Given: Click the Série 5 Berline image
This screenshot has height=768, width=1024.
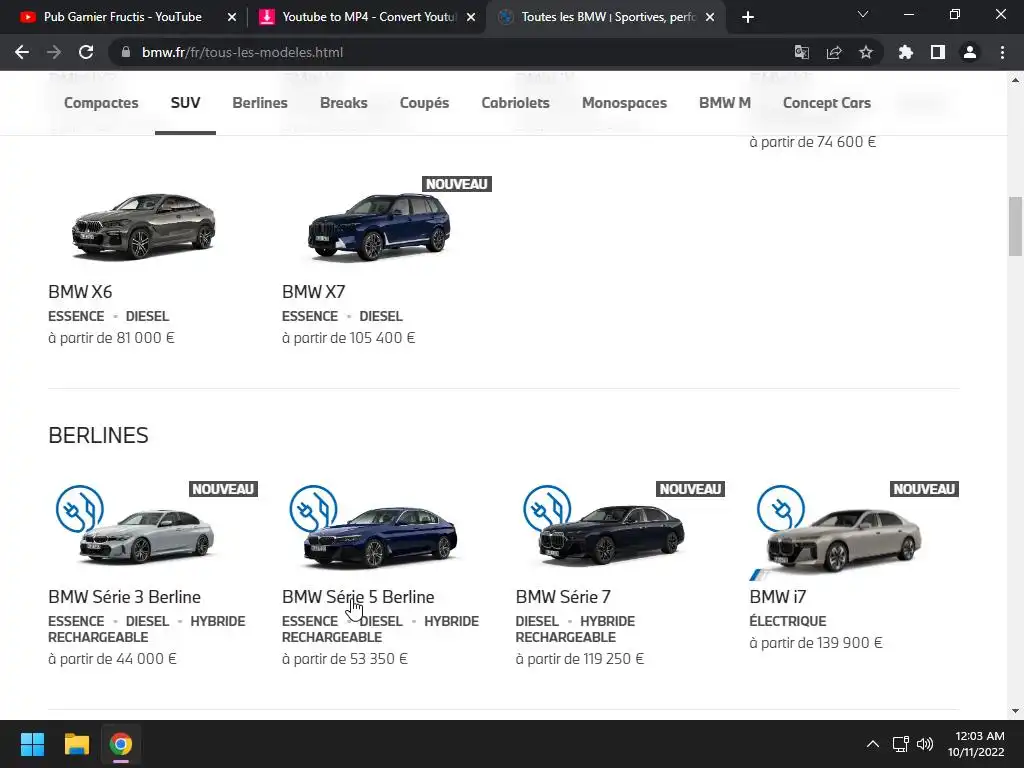Looking at the screenshot, I should point(381,536).
